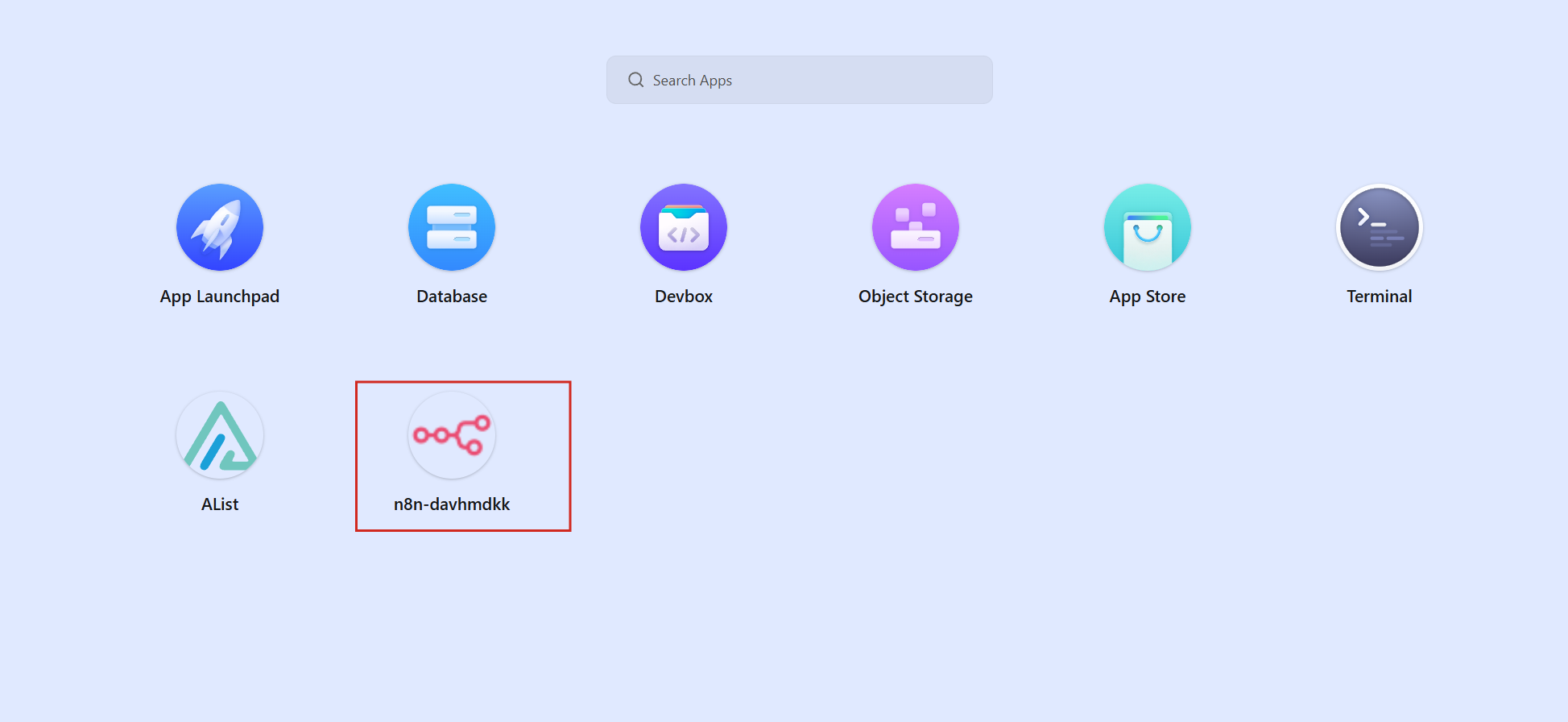
Task: Launch the AList app icon
Action: click(x=220, y=435)
